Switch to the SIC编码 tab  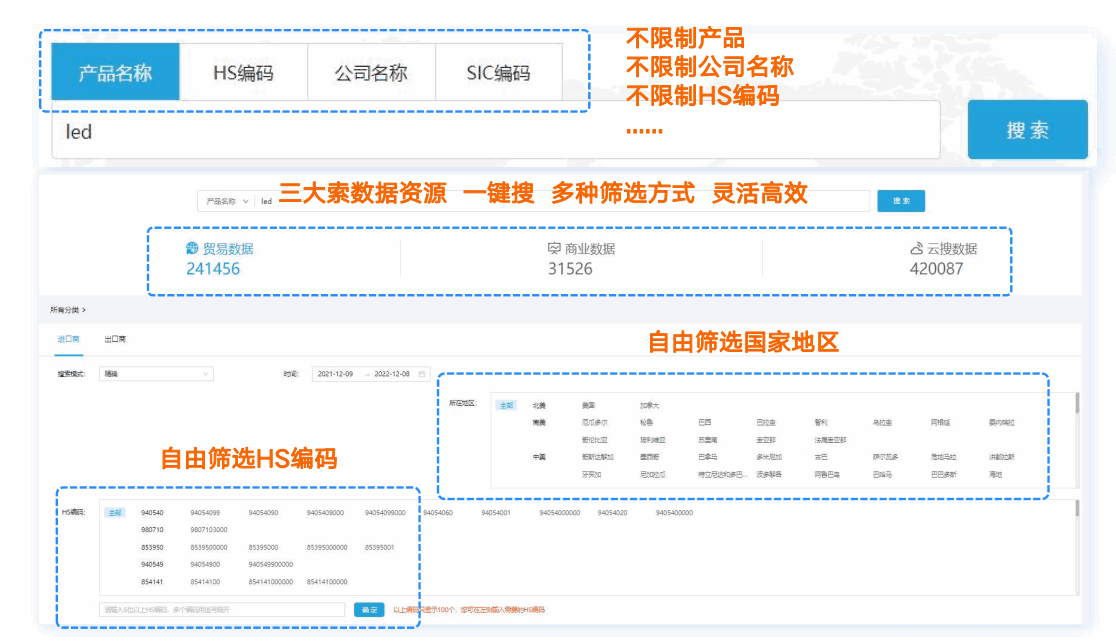coord(499,71)
